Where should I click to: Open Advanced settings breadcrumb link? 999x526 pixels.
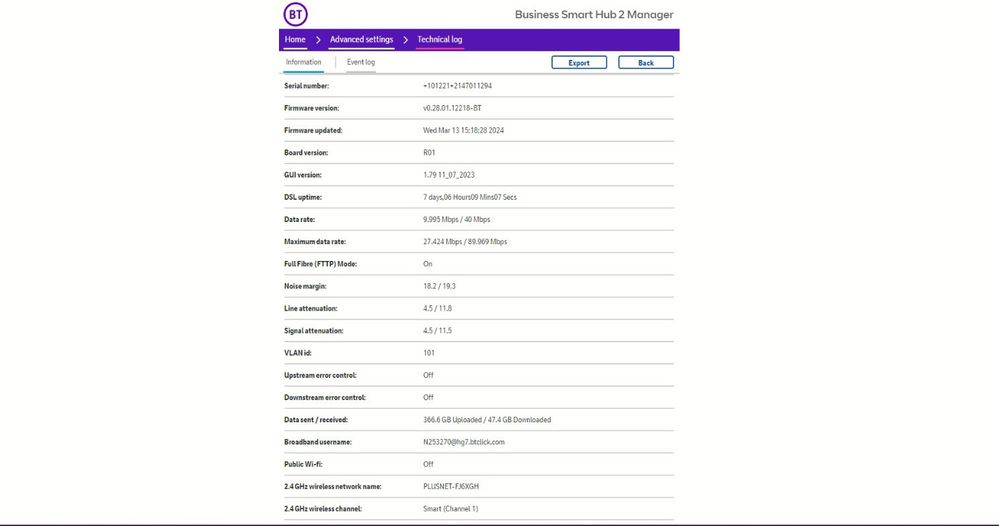(x=361, y=40)
